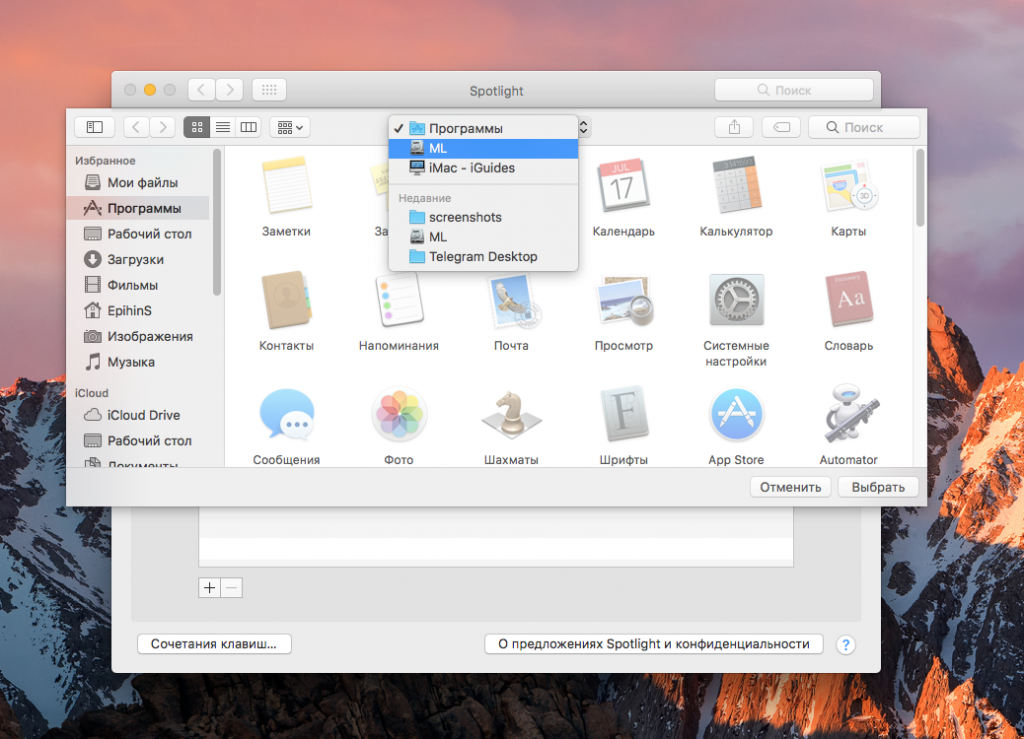This screenshot has width=1024, height=739.
Task: Open the item arrangement dropdown
Action: click(x=290, y=127)
